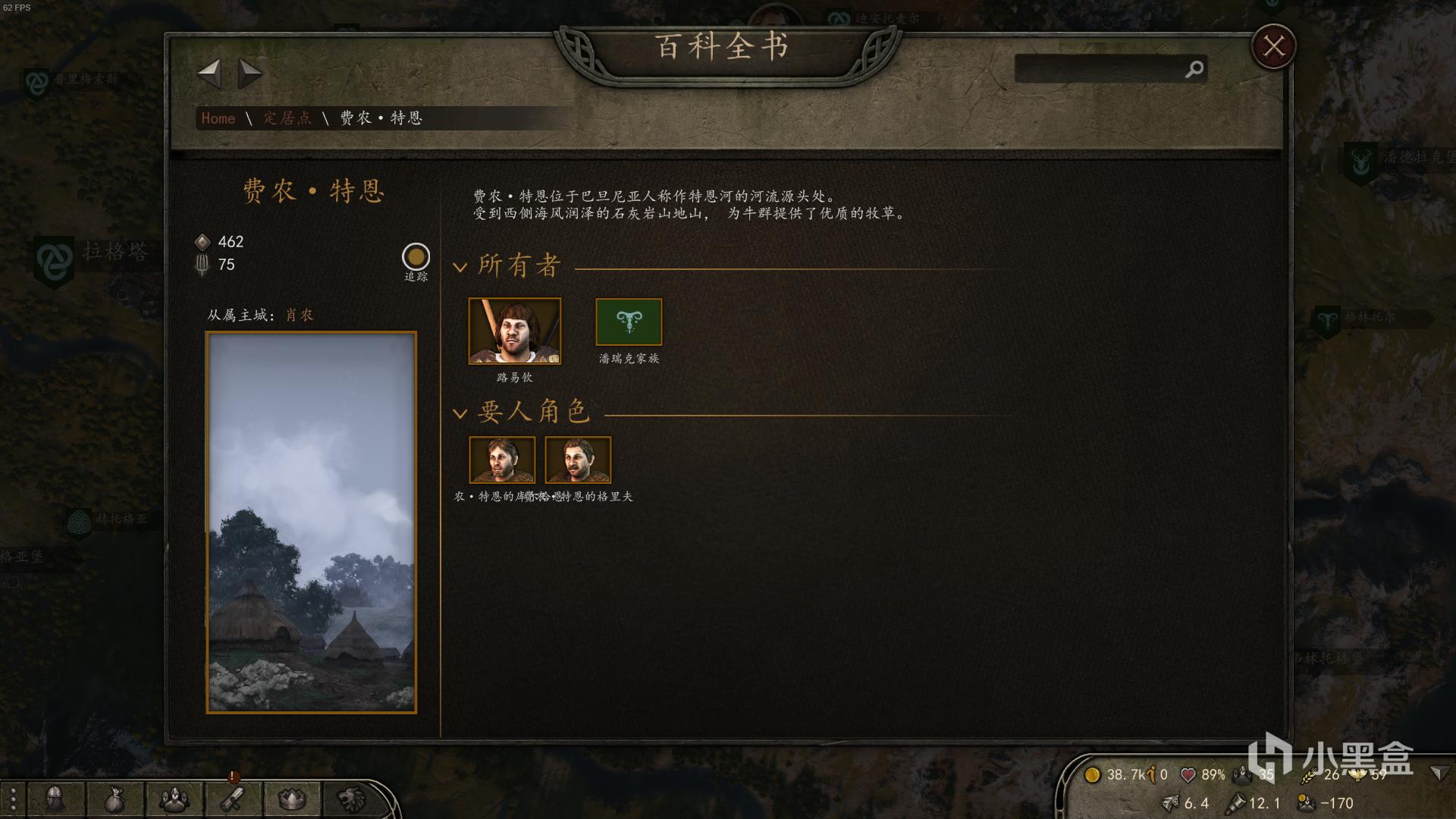
Task: Collapse the 要人角色 section
Action: tap(460, 413)
